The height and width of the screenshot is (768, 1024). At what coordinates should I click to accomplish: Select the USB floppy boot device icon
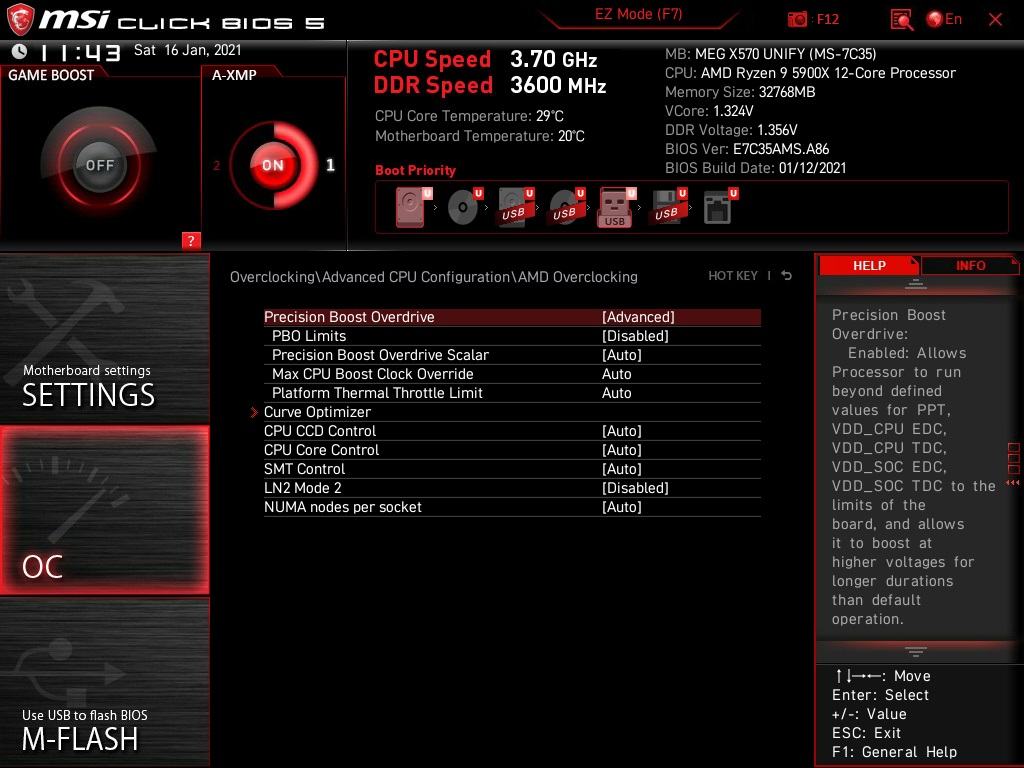[669, 207]
